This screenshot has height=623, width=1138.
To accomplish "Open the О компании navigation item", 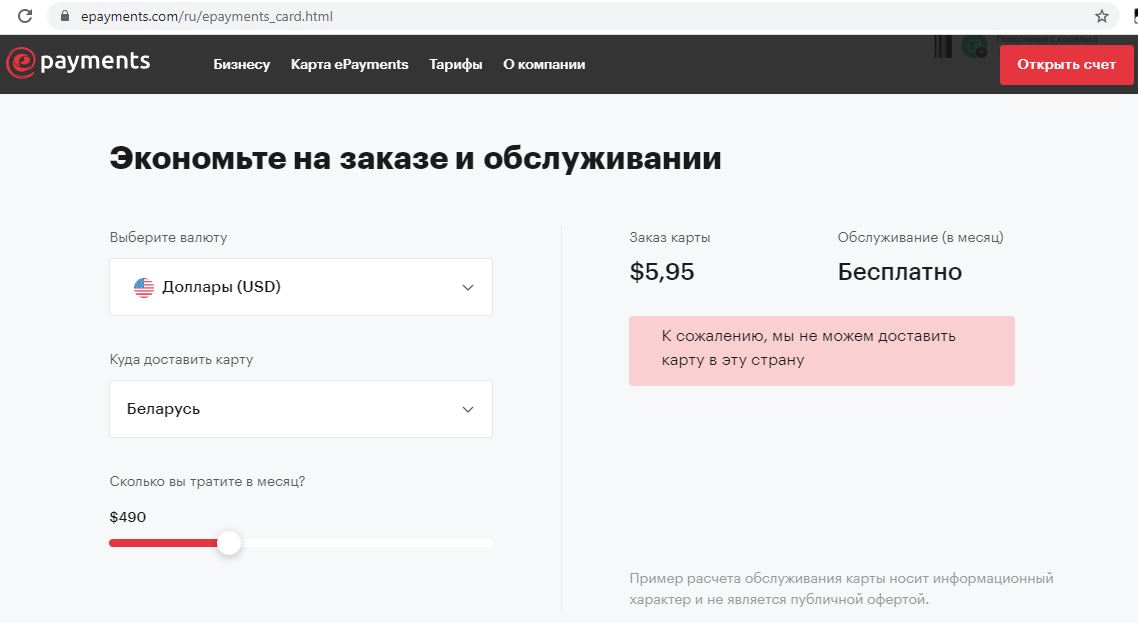I will pos(544,64).
